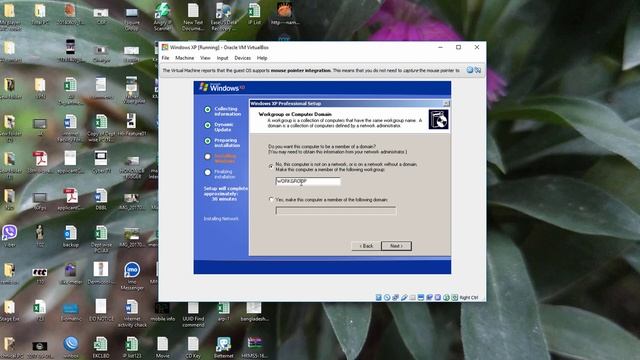Viewport: 640px width, 360px height.
Task: Click the WORKGROUP name text field
Action: (308, 181)
